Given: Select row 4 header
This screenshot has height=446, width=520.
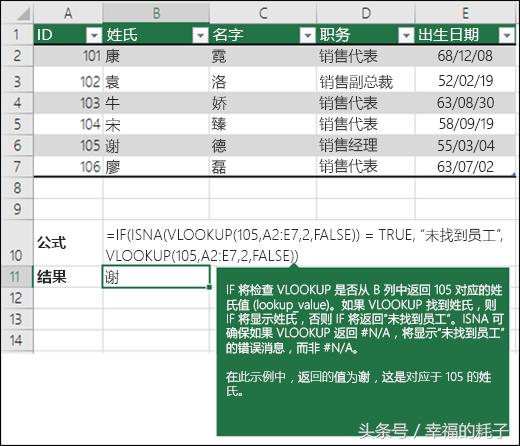Looking at the screenshot, I should pos(17,103).
